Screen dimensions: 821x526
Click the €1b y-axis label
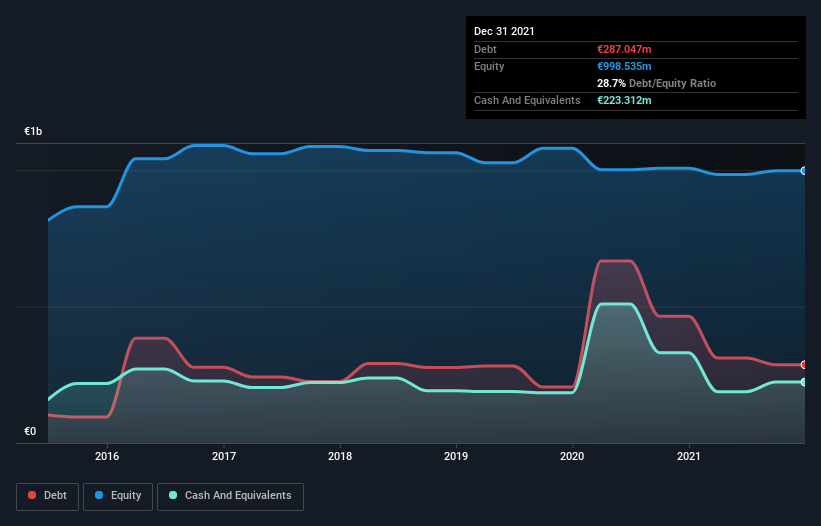coord(33,131)
